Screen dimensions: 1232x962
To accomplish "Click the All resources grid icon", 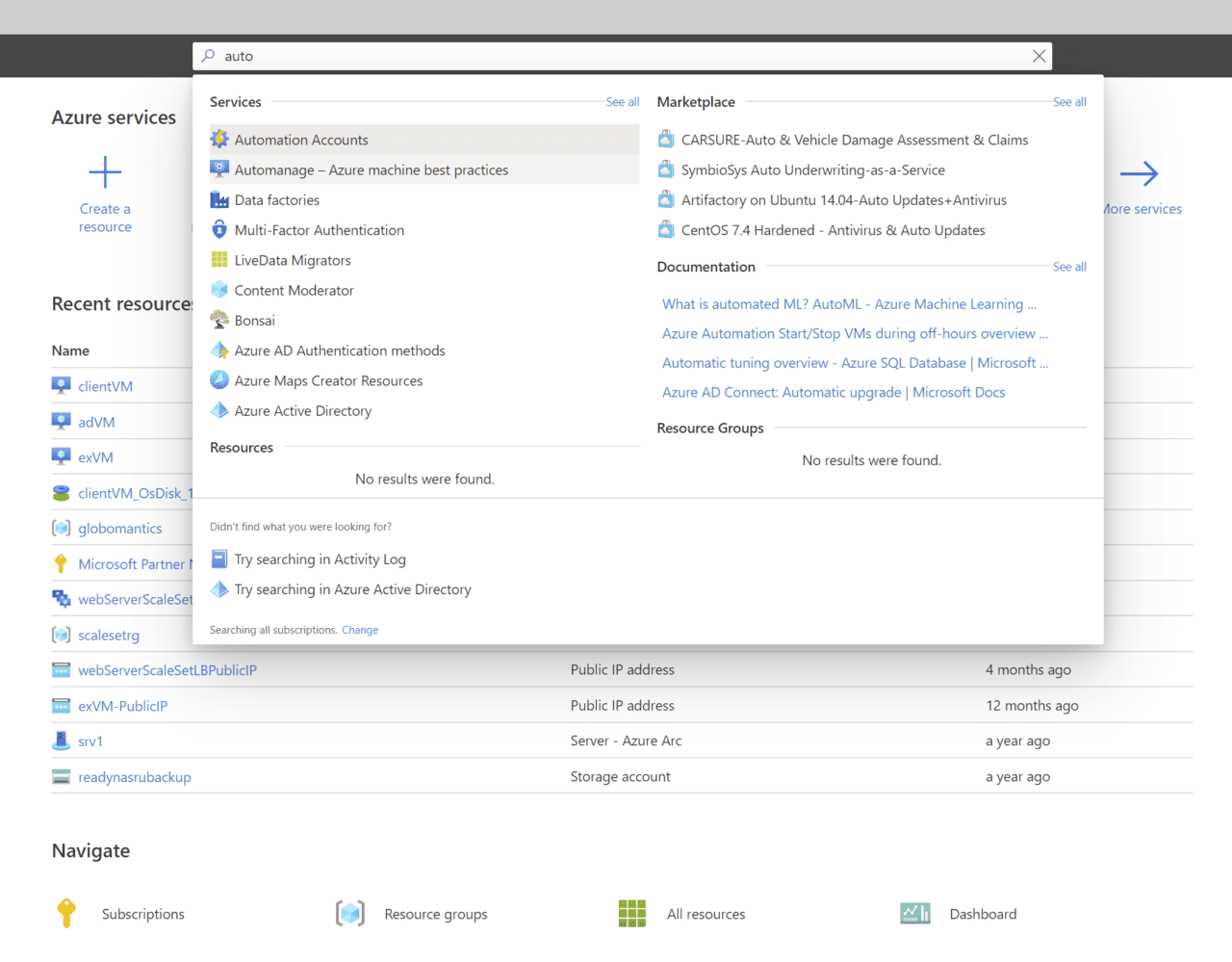I will (632, 913).
